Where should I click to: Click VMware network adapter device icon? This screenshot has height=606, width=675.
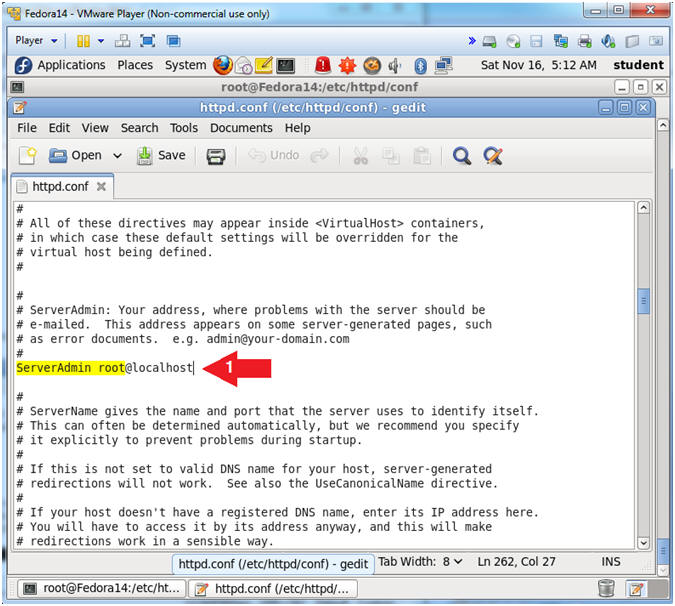click(x=560, y=41)
